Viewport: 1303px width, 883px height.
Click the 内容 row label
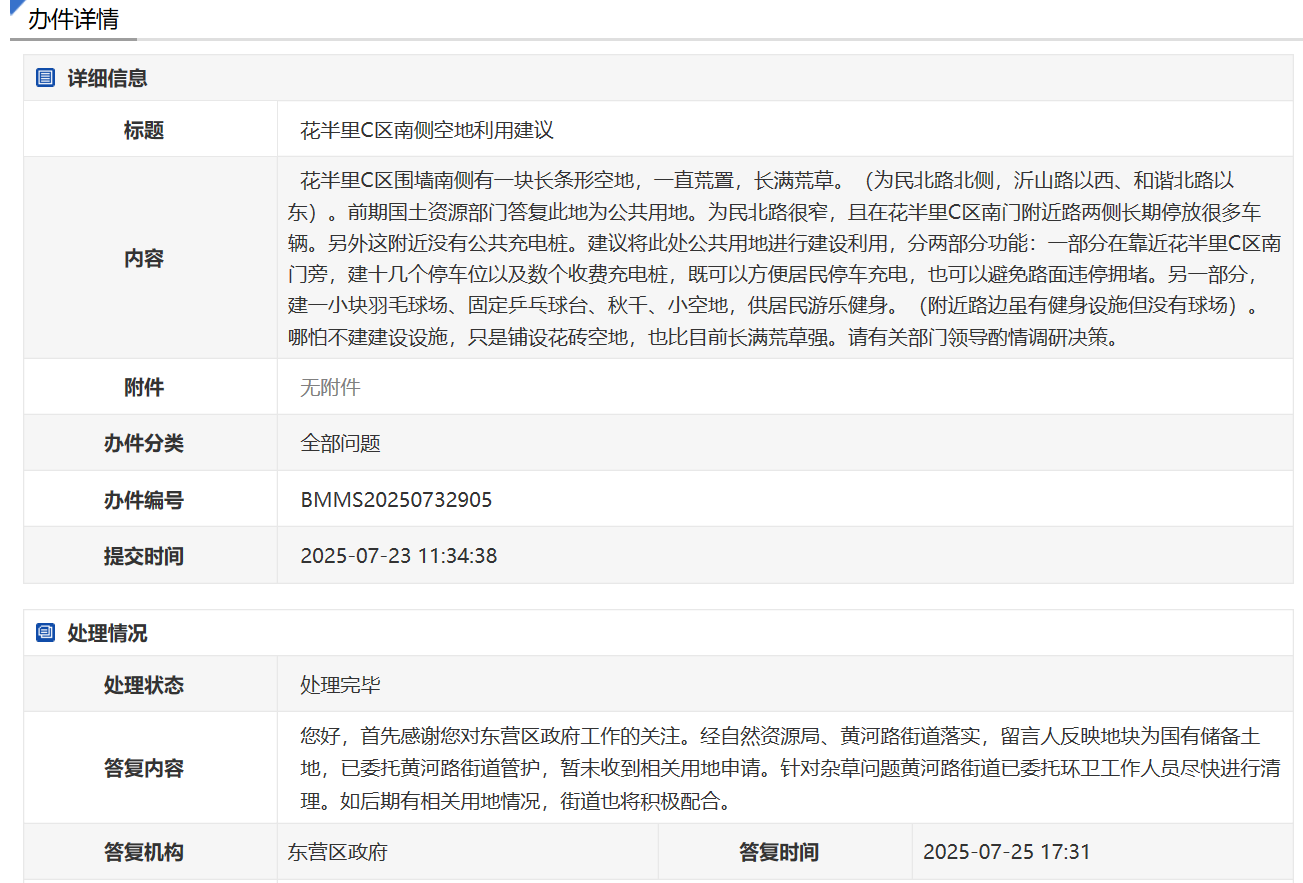point(144,258)
